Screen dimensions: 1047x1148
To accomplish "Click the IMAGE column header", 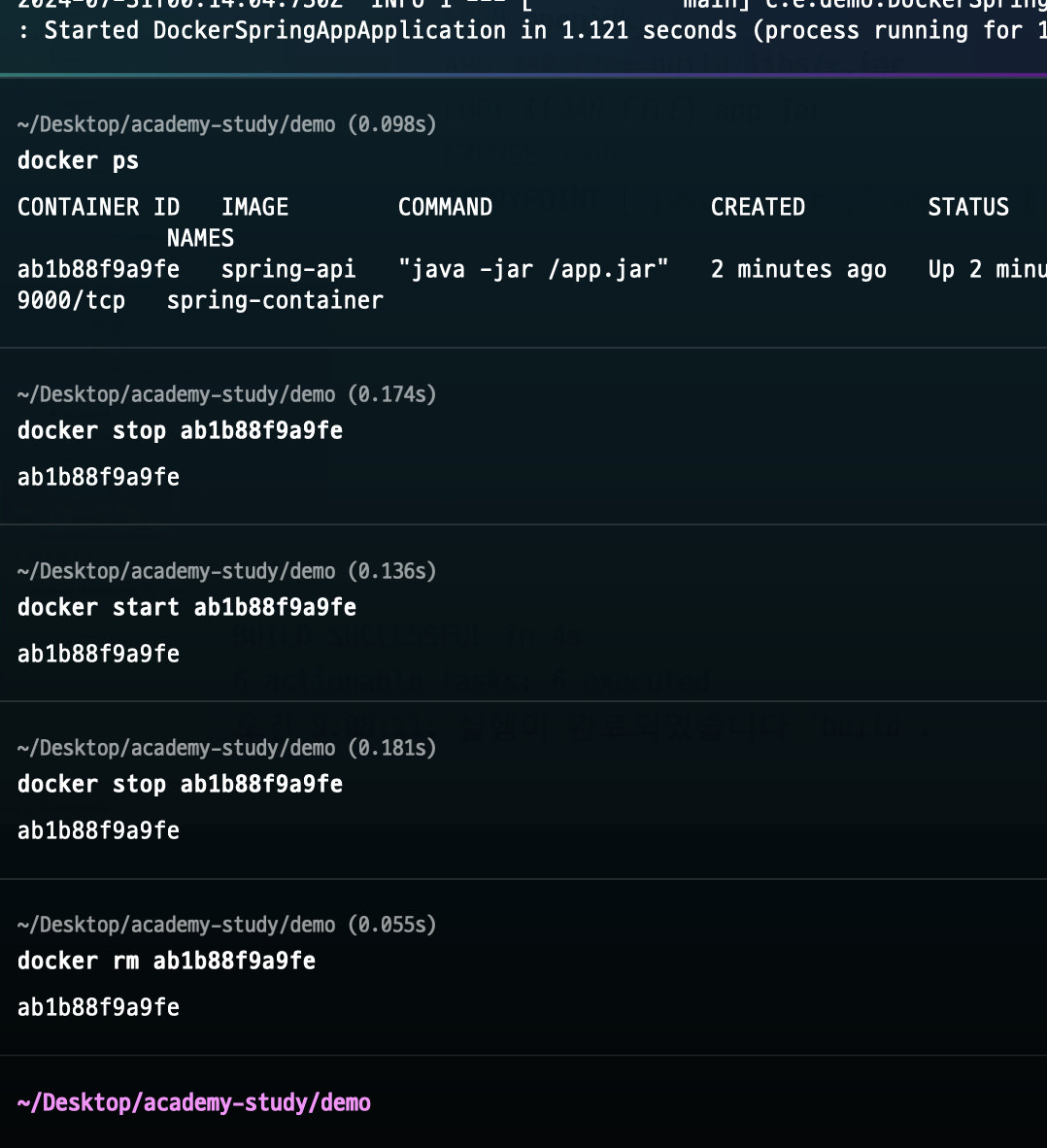I will coord(254,207).
